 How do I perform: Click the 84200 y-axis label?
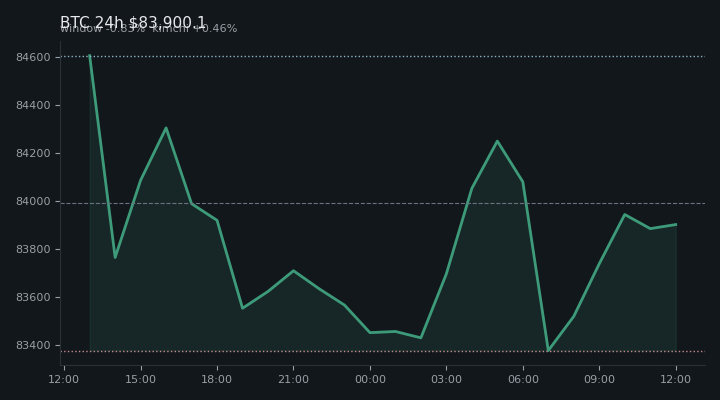click(33, 153)
